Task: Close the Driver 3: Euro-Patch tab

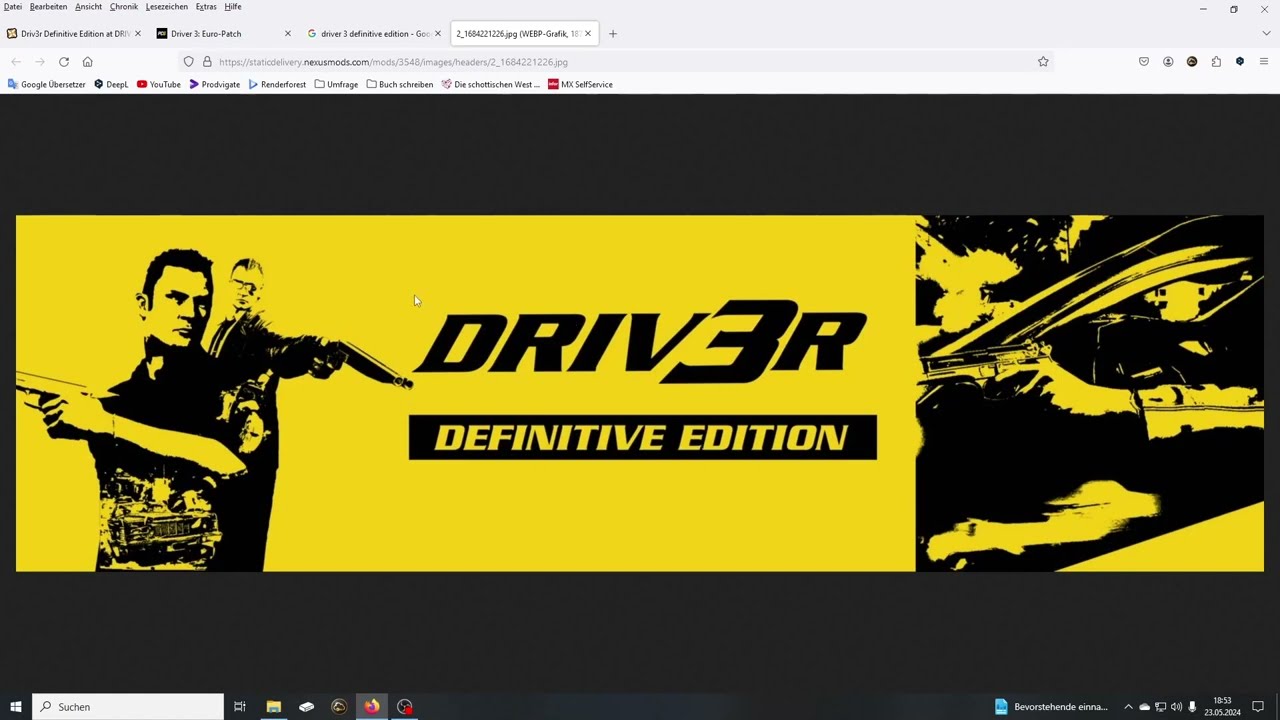Action: 288,34
